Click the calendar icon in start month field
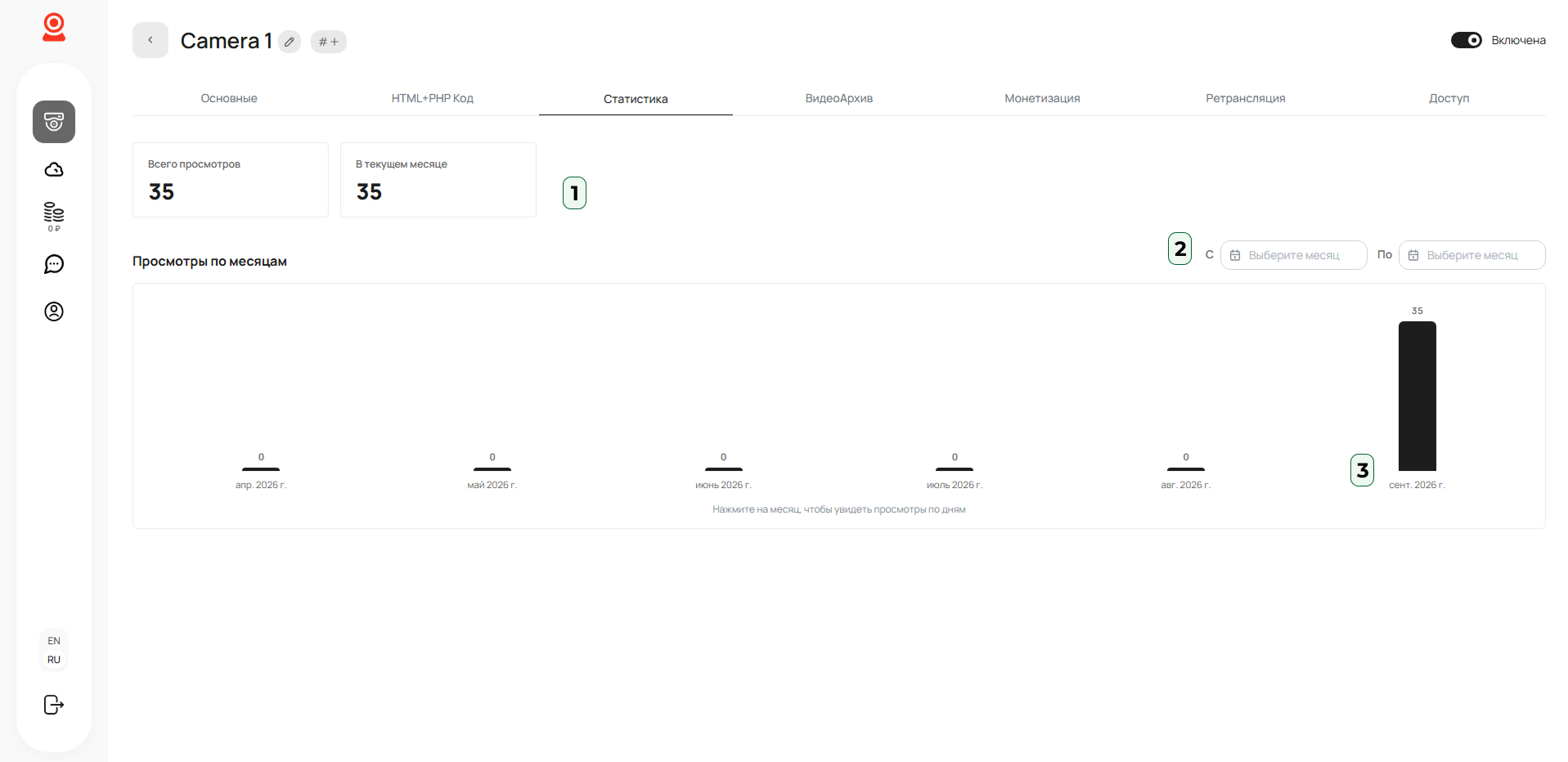The image size is (1568, 762). (1235, 255)
